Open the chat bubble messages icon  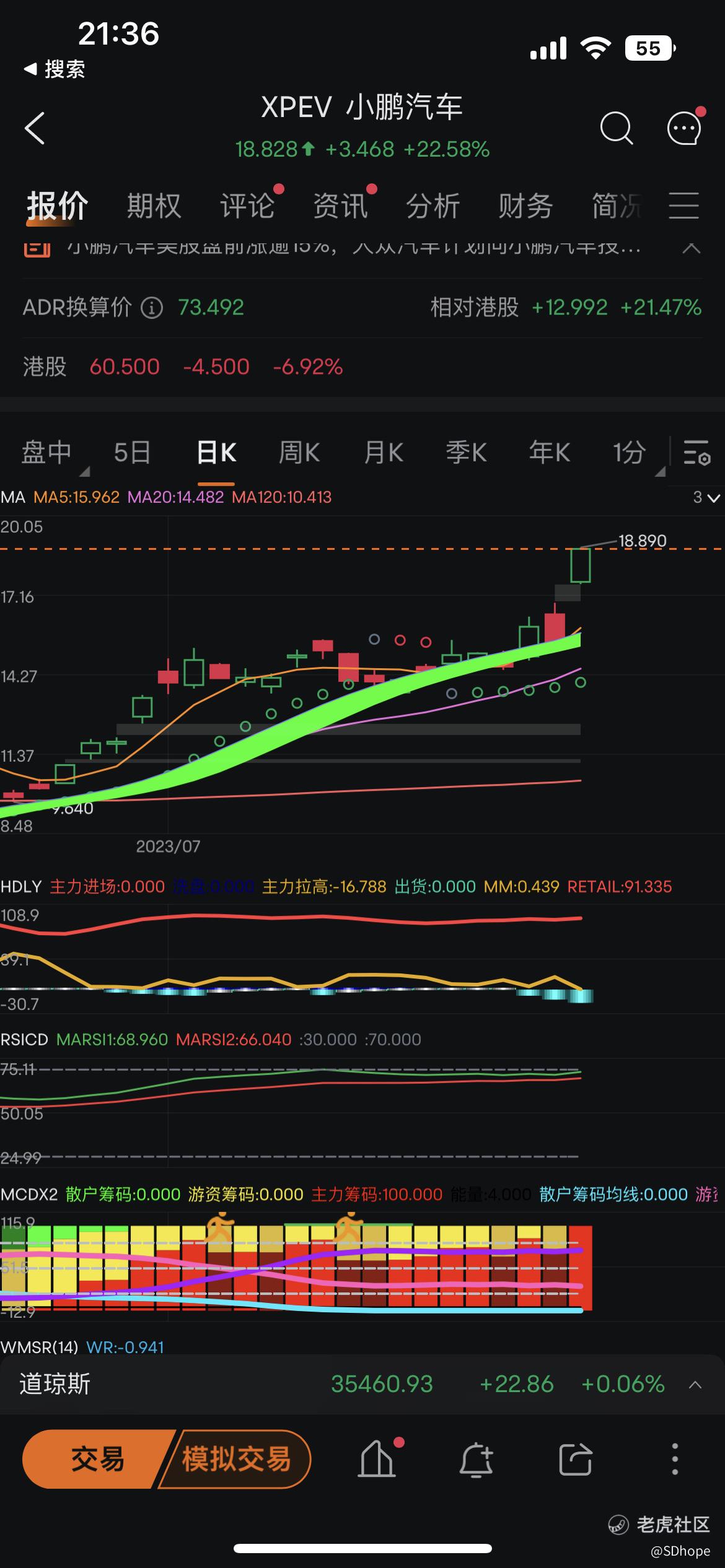click(685, 128)
